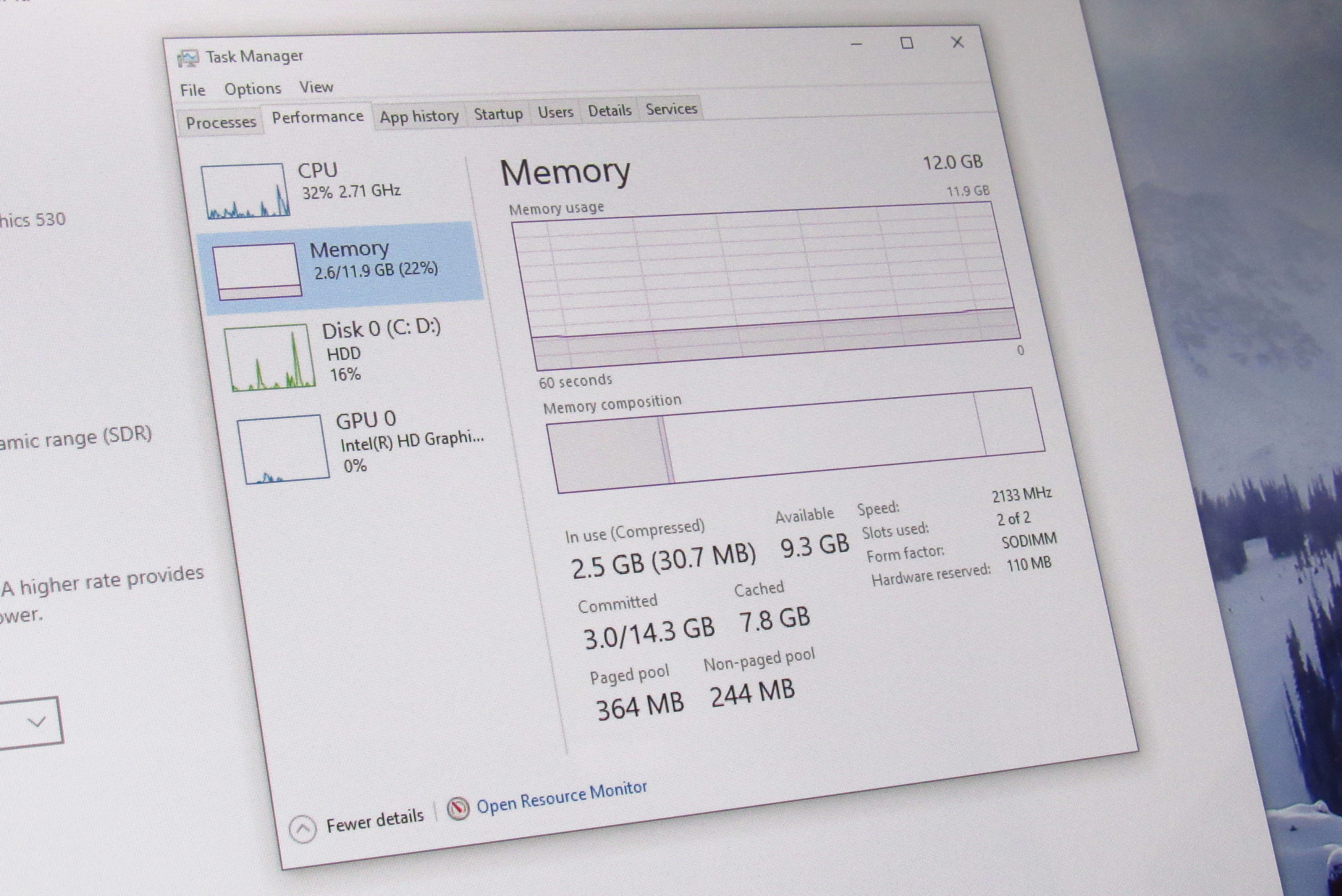The image size is (1342, 896).
Task: Open the Options menu
Action: (253, 88)
